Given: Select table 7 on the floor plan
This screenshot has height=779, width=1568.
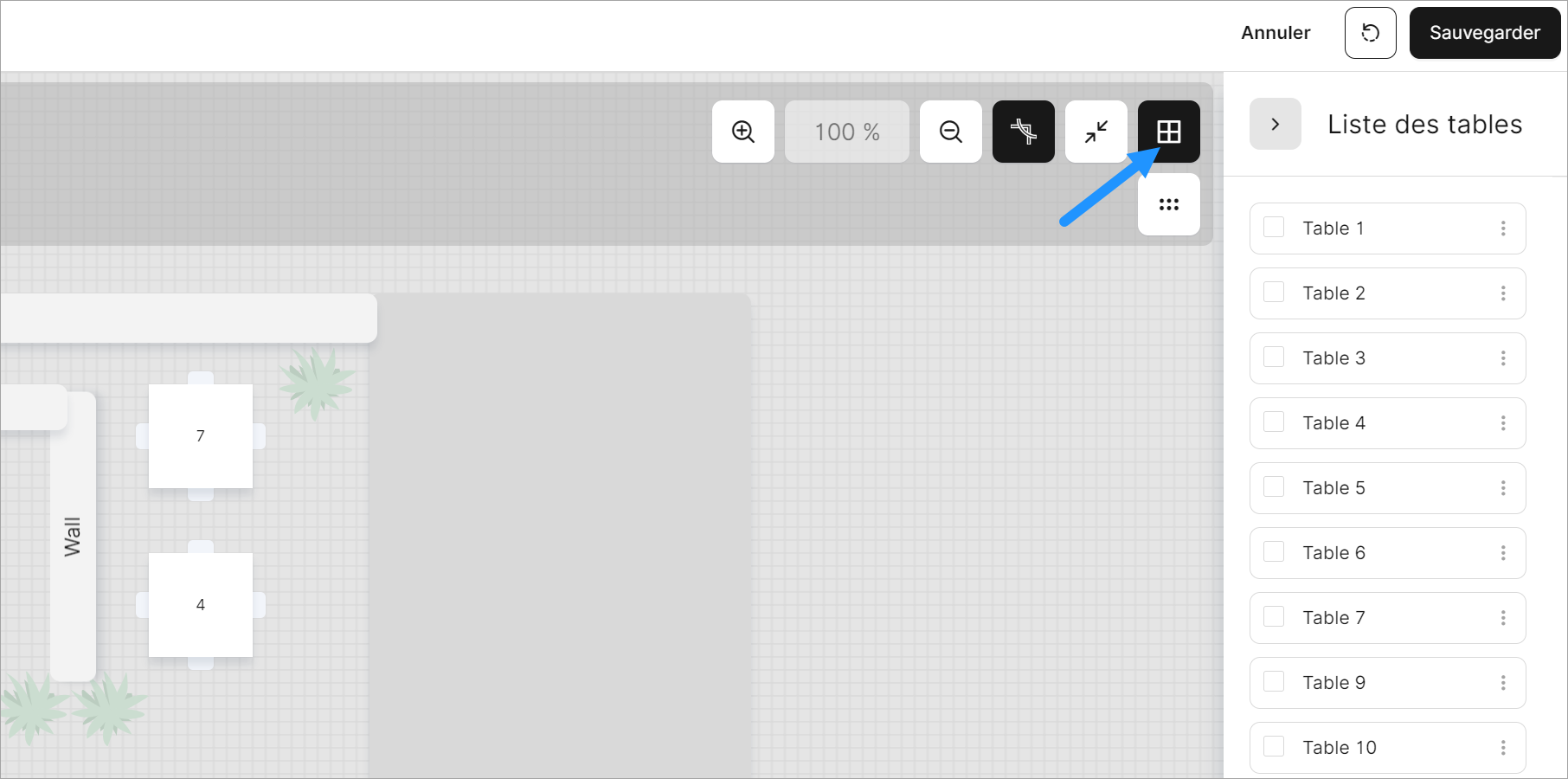Looking at the screenshot, I should coord(201,436).
